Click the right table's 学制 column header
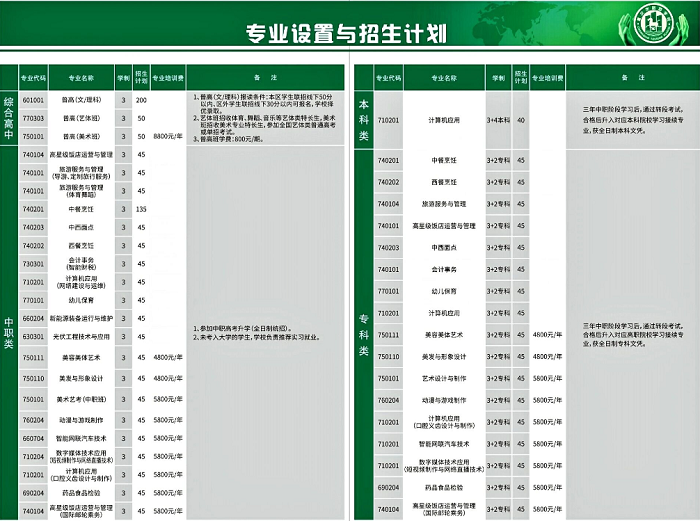700x521 pixels. pyautogui.click(x=498, y=77)
